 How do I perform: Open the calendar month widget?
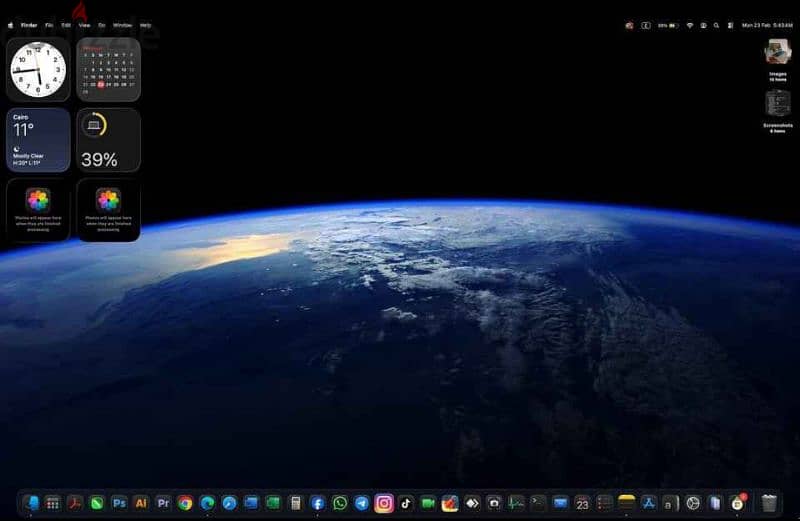tap(108, 69)
